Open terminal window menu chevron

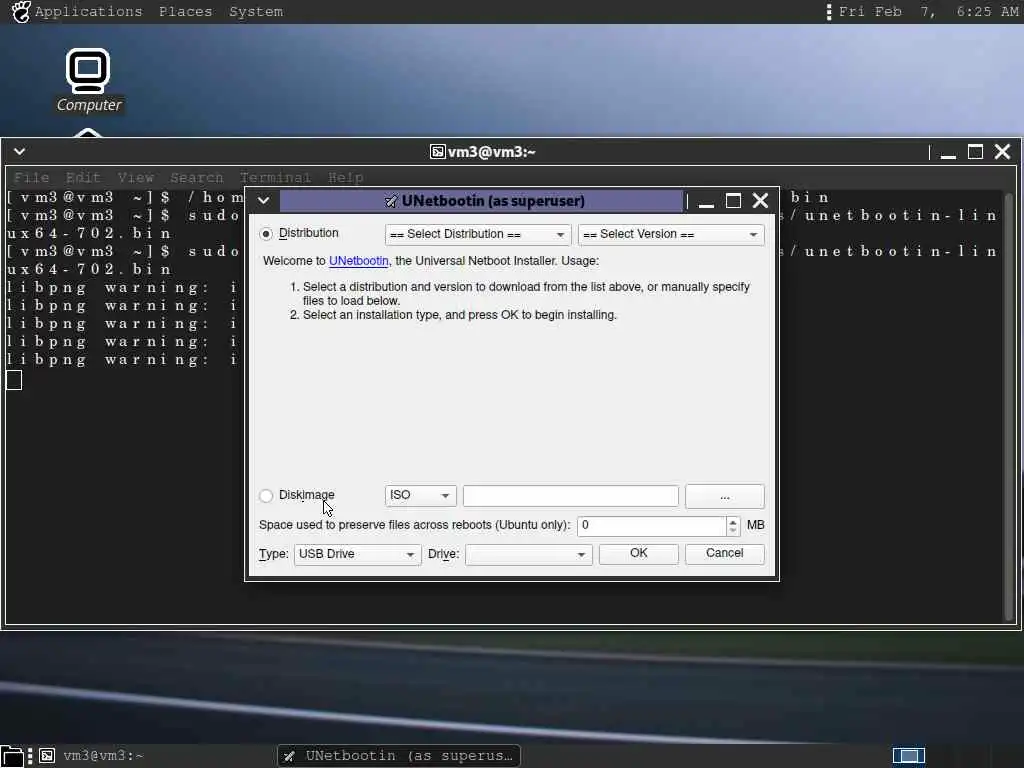(20, 152)
